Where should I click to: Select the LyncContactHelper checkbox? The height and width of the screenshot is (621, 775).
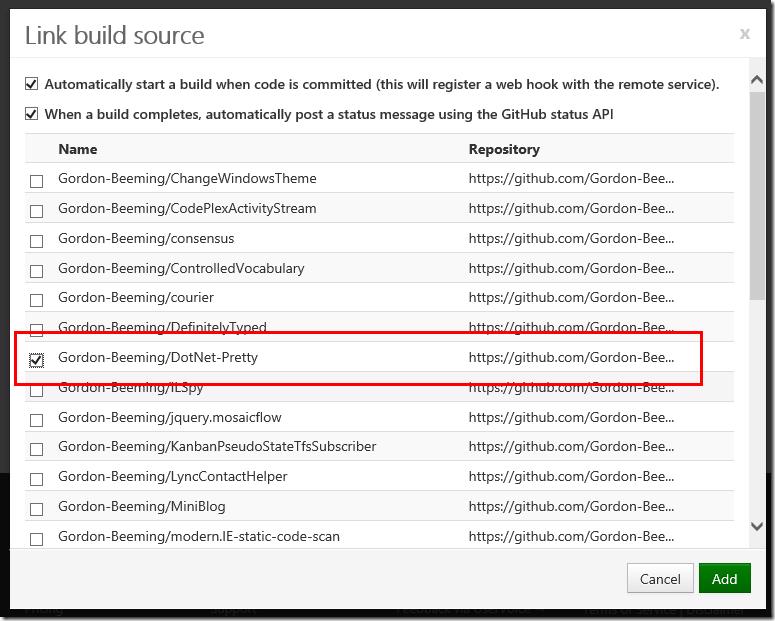click(36, 479)
